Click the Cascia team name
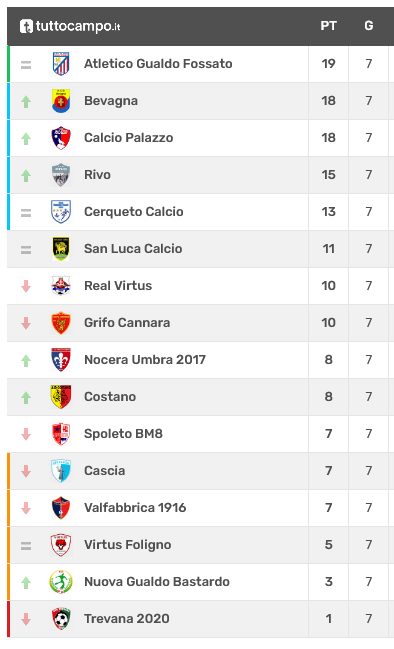394x649 pixels. pos(104,471)
